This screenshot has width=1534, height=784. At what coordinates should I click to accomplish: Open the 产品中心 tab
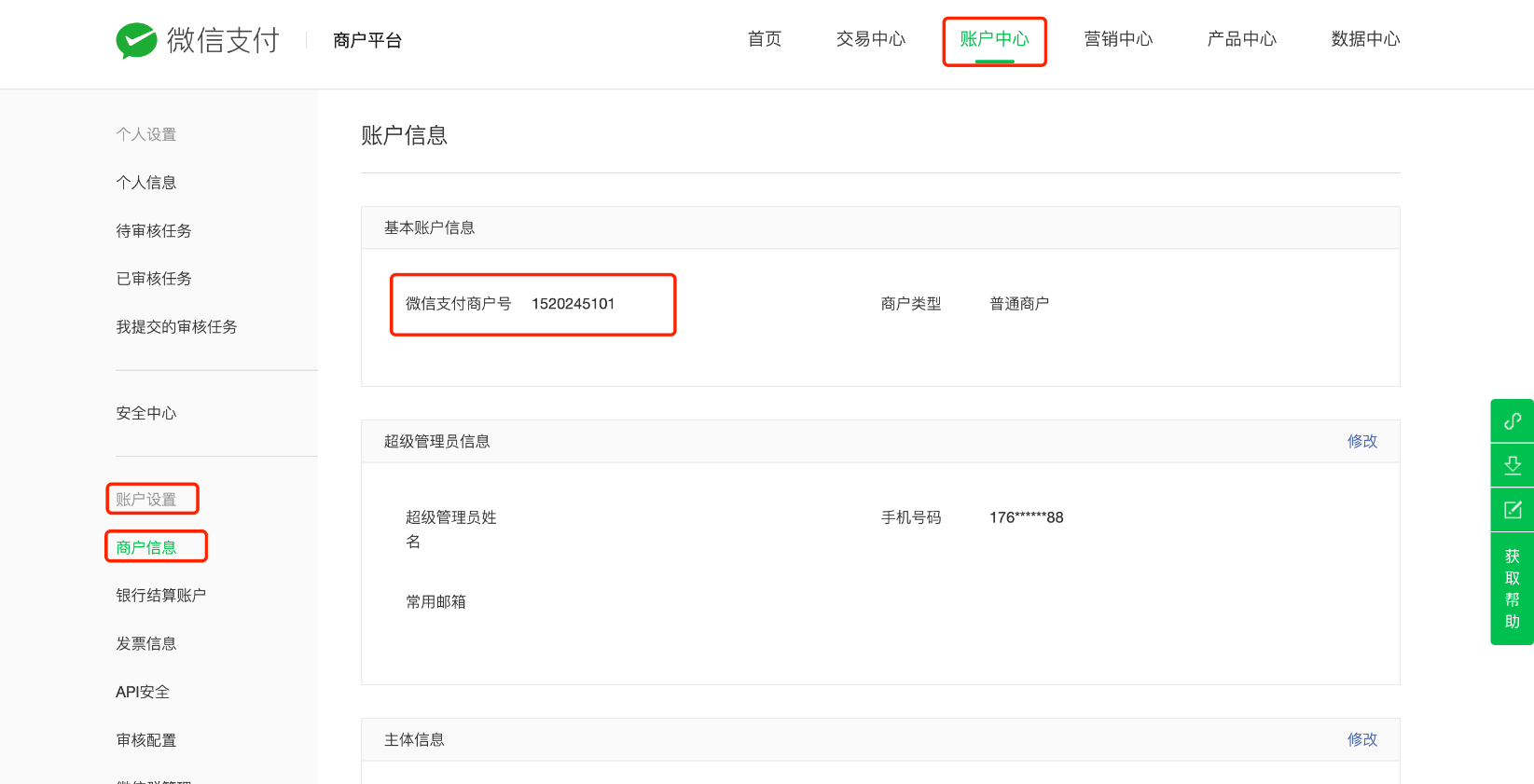pos(1241,39)
